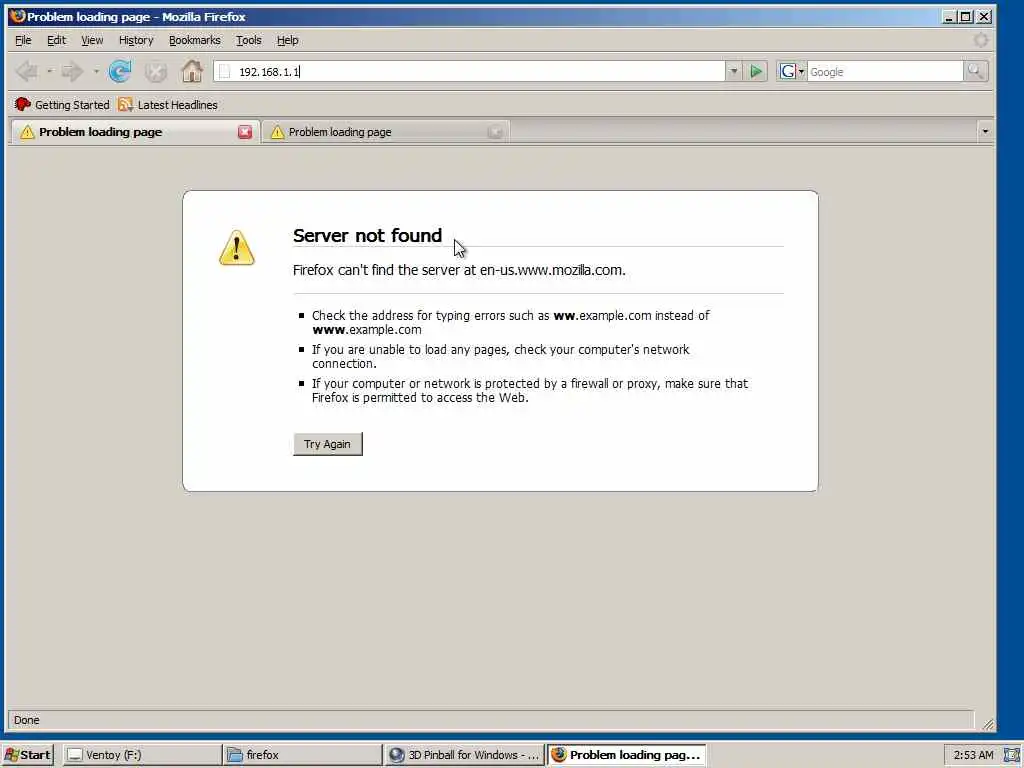Image resolution: width=1024 pixels, height=768 pixels.
Task: Click the system tray clock 2:53 AM
Action: [x=973, y=755]
